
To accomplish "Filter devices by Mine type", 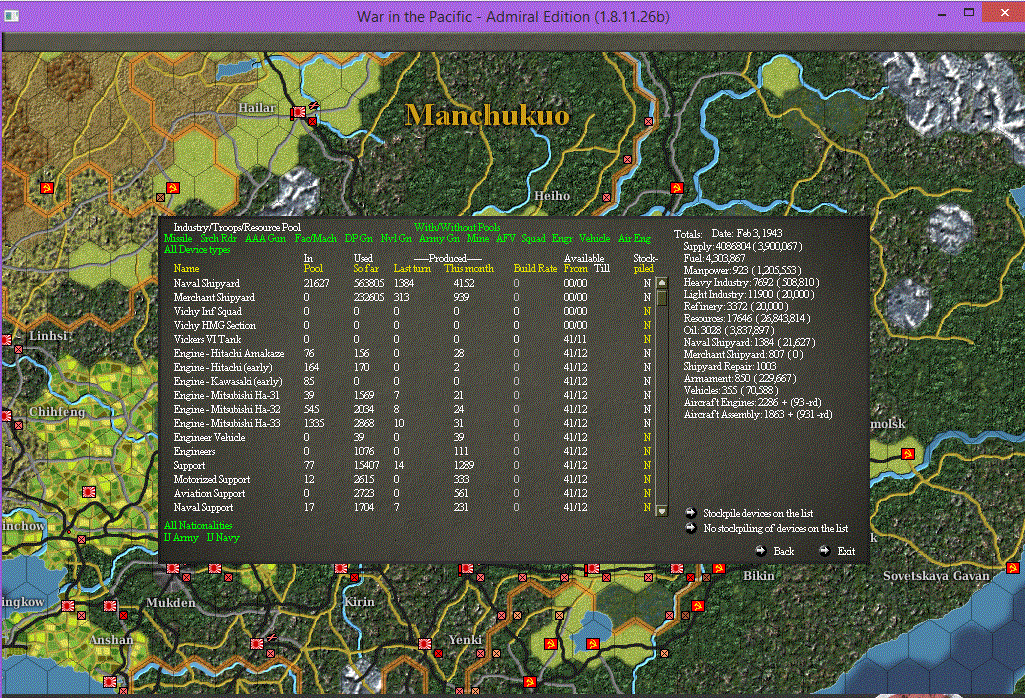I will point(478,239).
